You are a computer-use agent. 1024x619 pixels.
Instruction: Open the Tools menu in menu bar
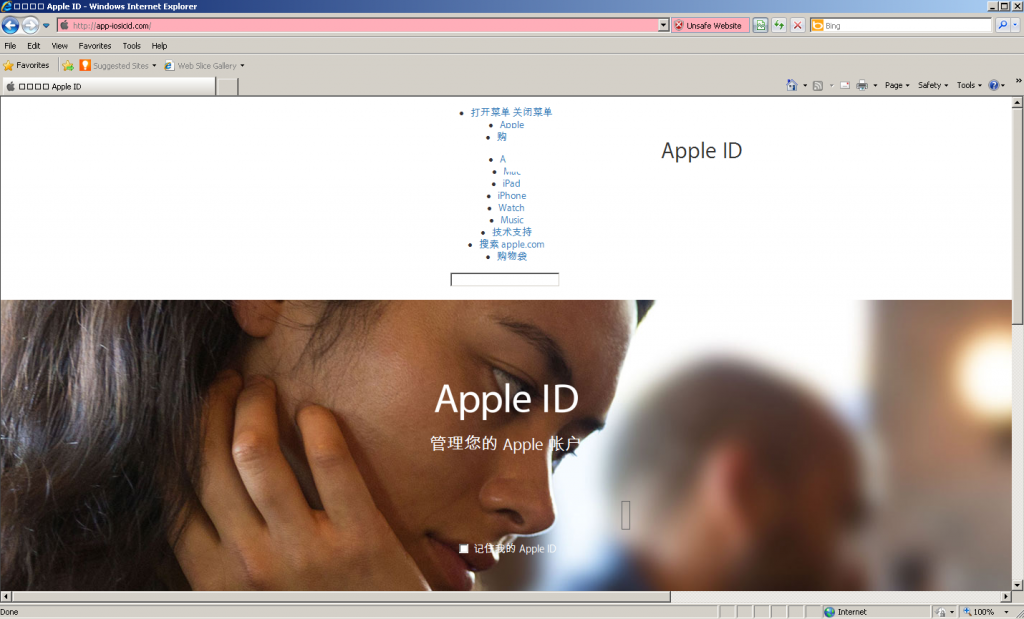pos(131,46)
